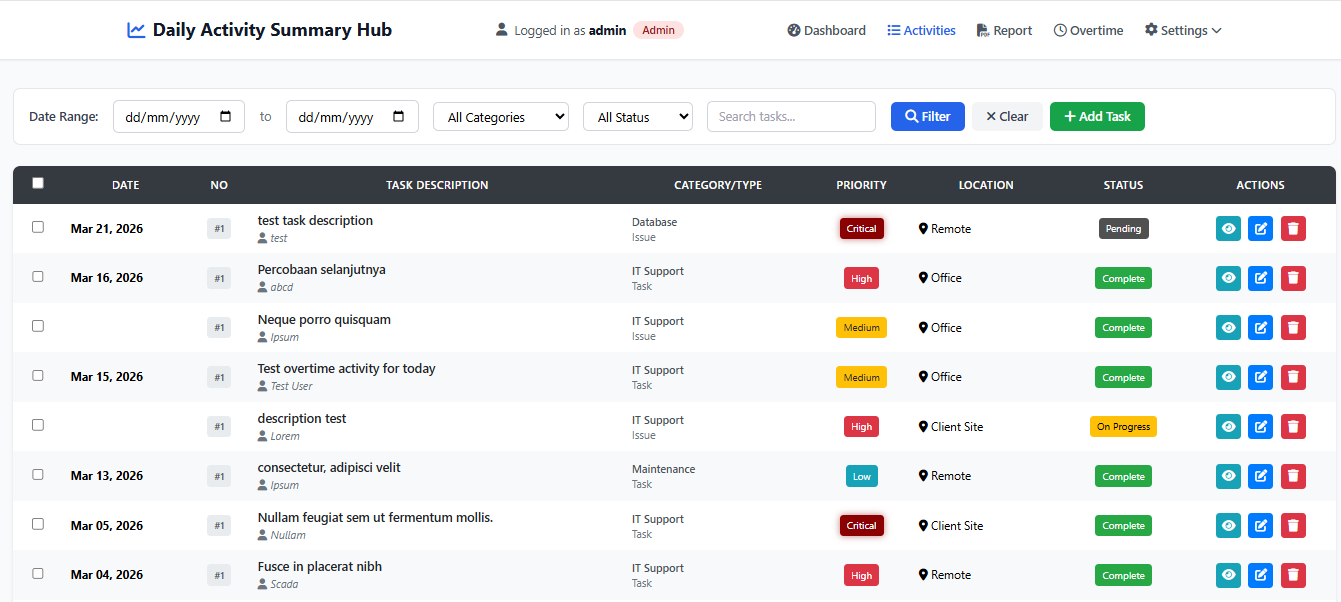
Task: Click the On Progress status badge
Action: tap(1123, 426)
